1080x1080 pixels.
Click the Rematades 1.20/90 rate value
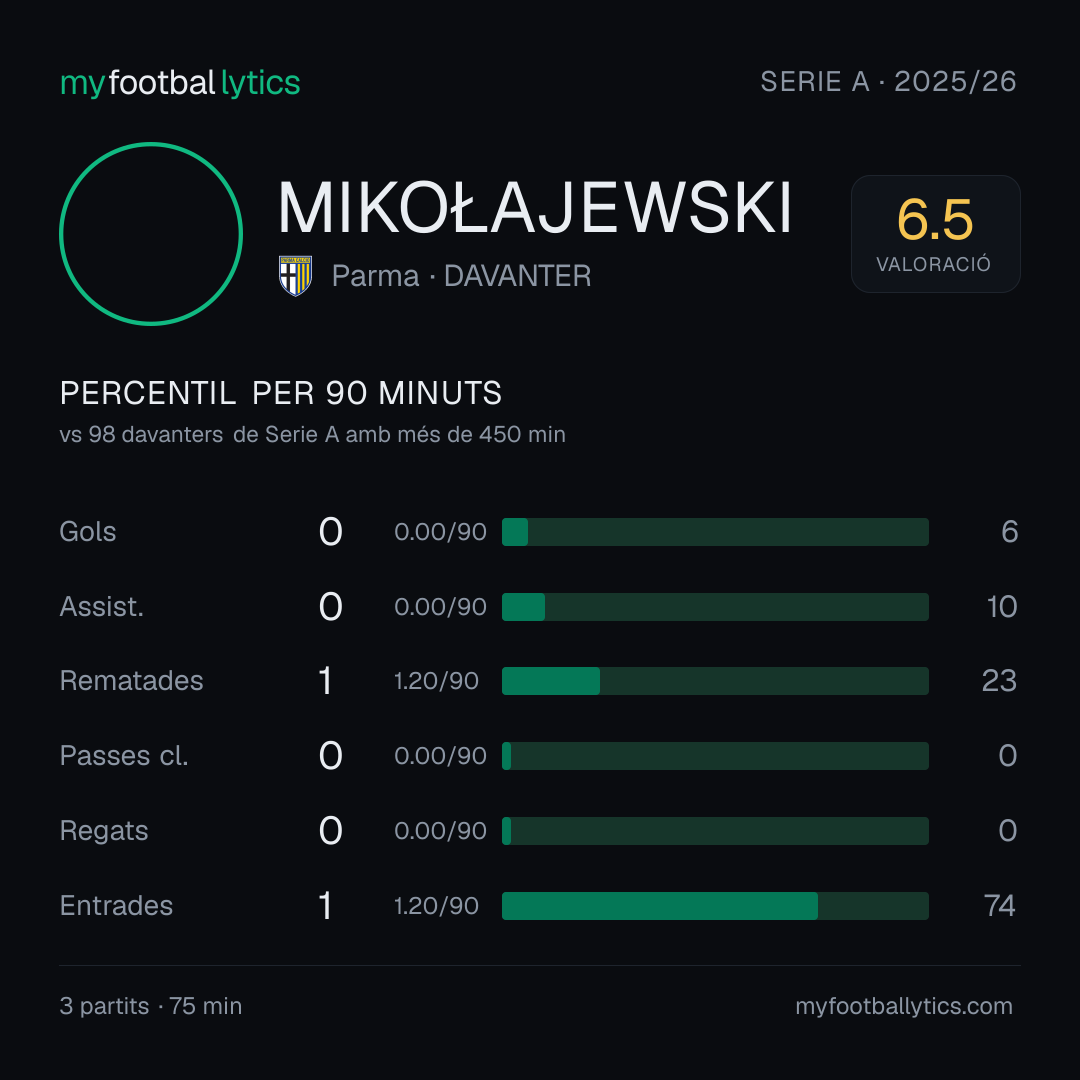[x=436, y=681]
